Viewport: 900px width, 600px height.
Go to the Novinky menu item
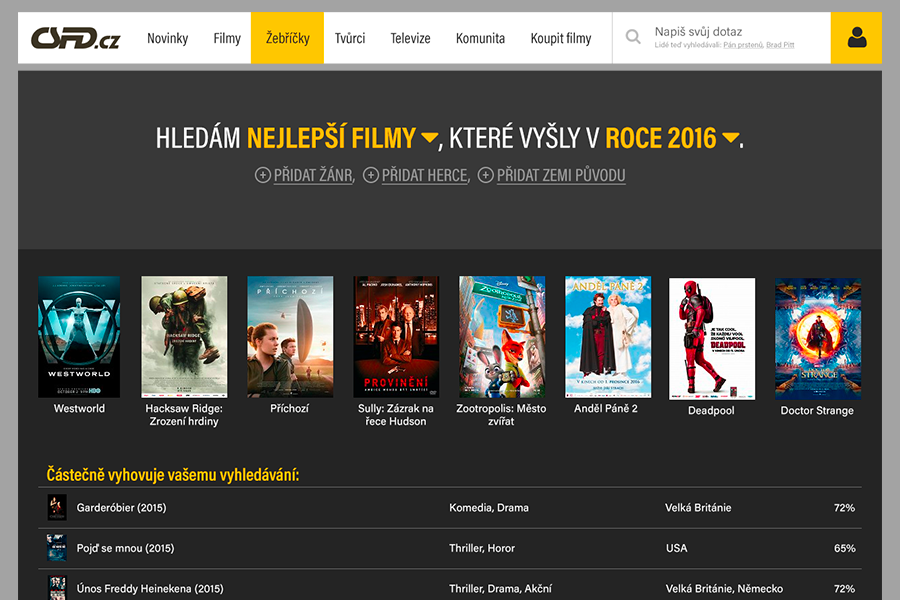click(167, 38)
